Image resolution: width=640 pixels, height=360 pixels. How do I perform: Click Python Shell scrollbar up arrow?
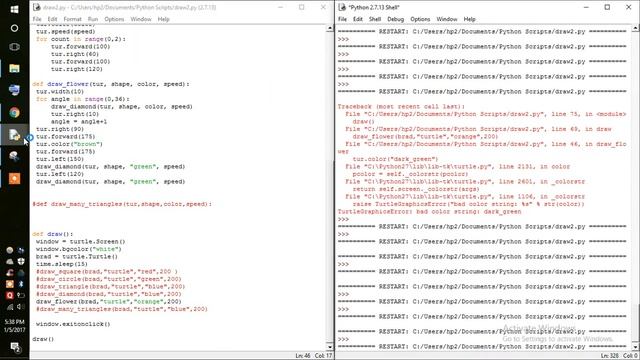coord(636,28)
